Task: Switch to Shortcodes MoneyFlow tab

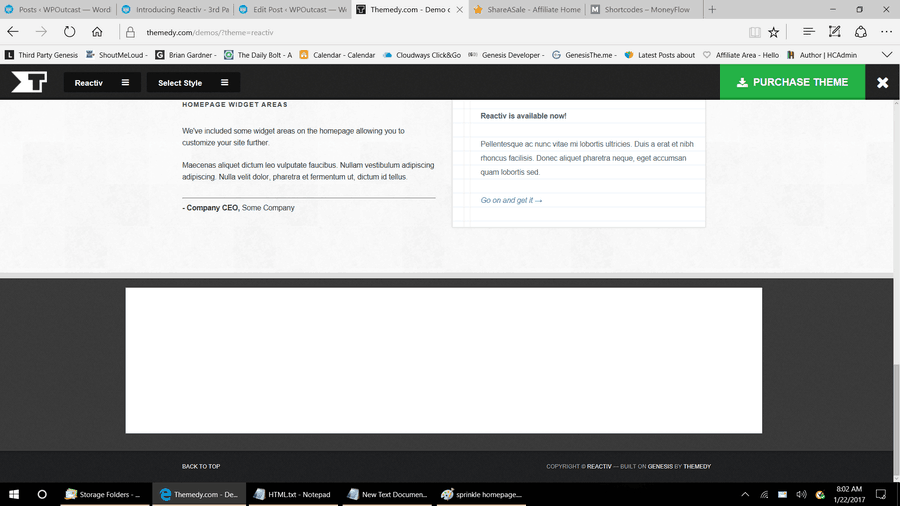Action: pyautogui.click(x=643, y=9)
